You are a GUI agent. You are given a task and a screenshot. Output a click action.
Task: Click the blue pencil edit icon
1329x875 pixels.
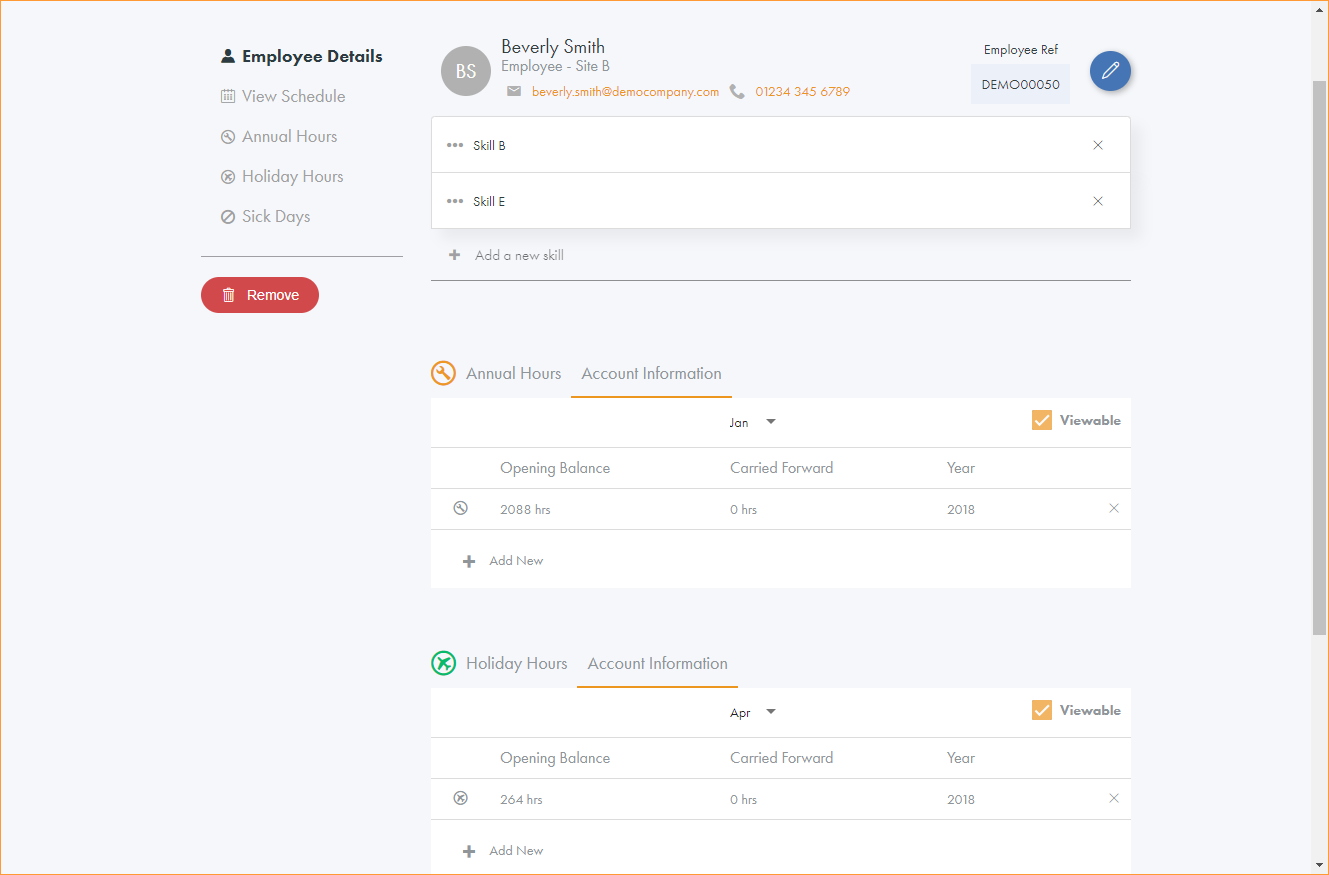click(1110, 71)
